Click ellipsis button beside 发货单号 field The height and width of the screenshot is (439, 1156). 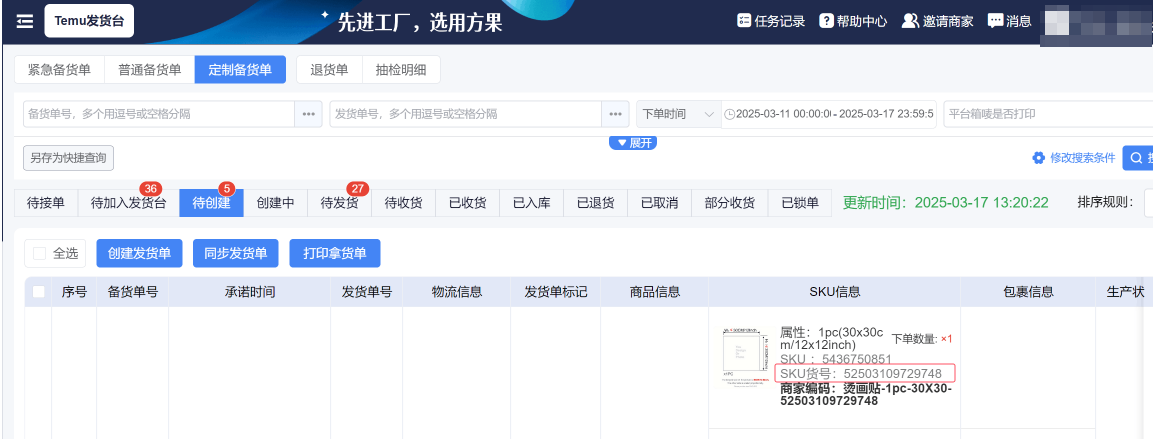(x=615, y=114)
